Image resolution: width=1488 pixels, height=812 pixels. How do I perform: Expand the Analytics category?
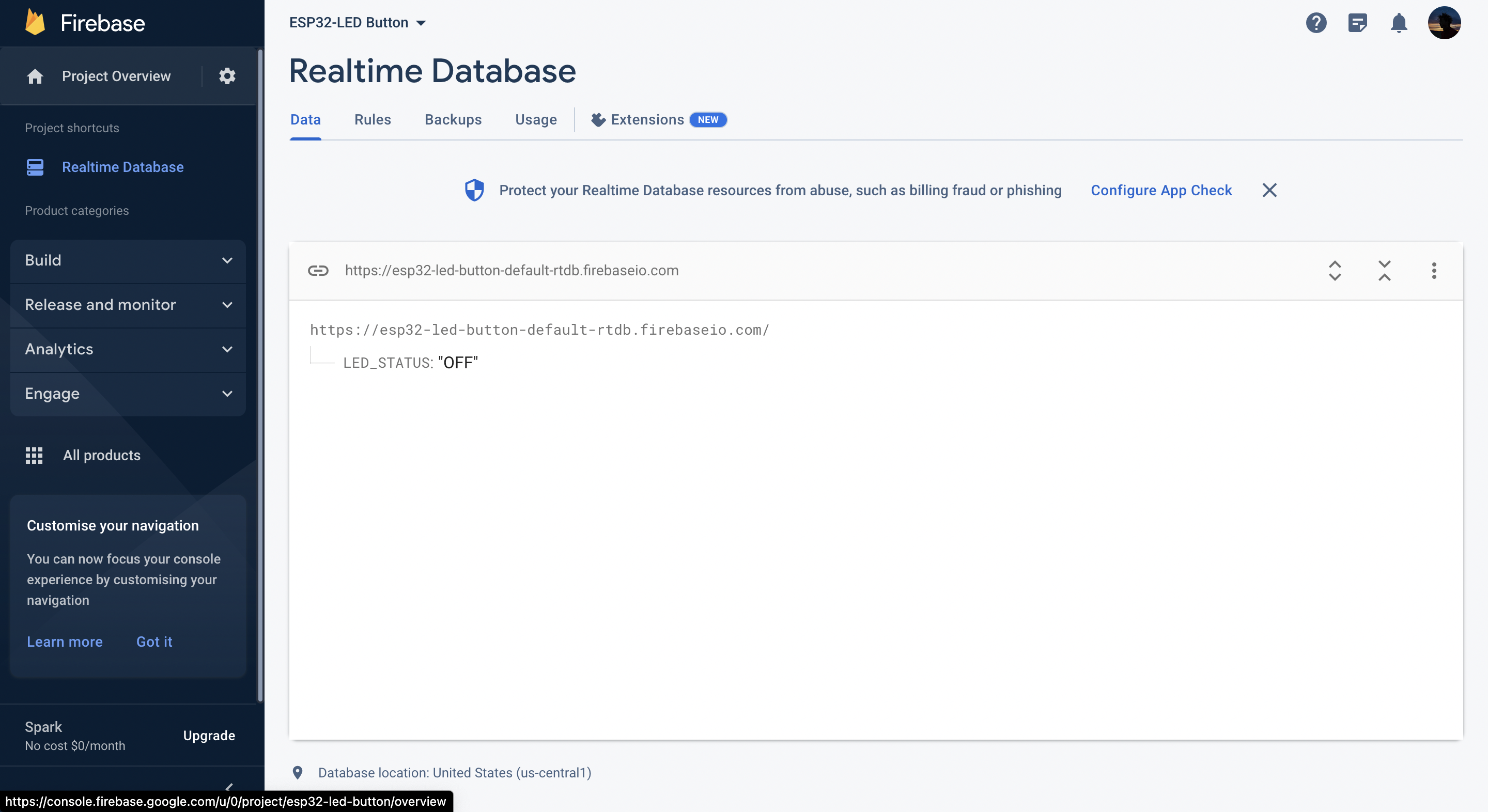pos(128,349)
